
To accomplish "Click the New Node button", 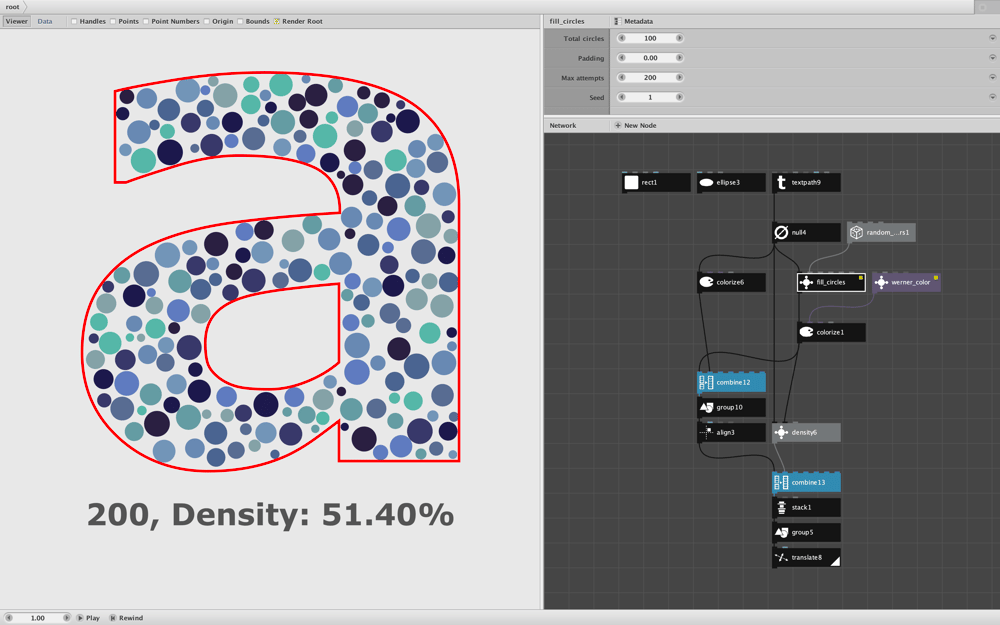I will point(635,126).
